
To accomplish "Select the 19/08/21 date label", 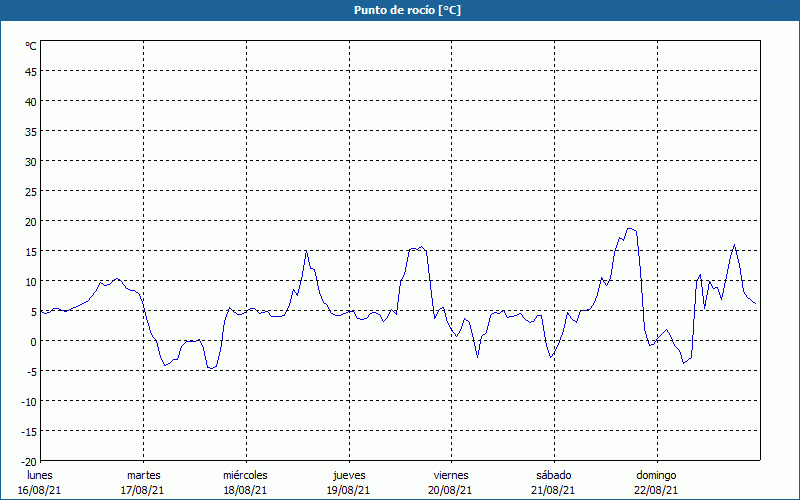I will coord(348,490).
